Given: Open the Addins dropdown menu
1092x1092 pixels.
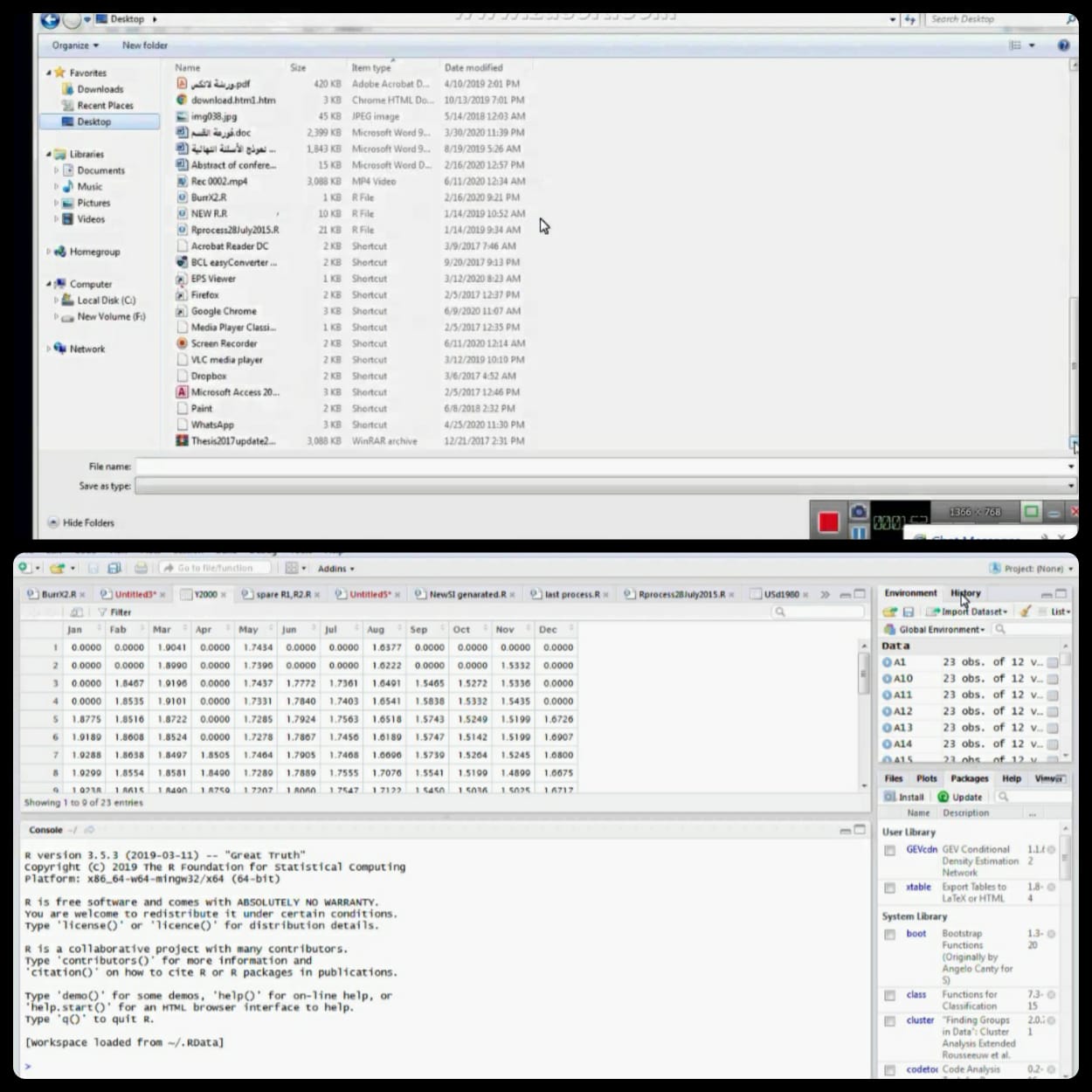Looking at the screenshot, I should pos(335,569).
